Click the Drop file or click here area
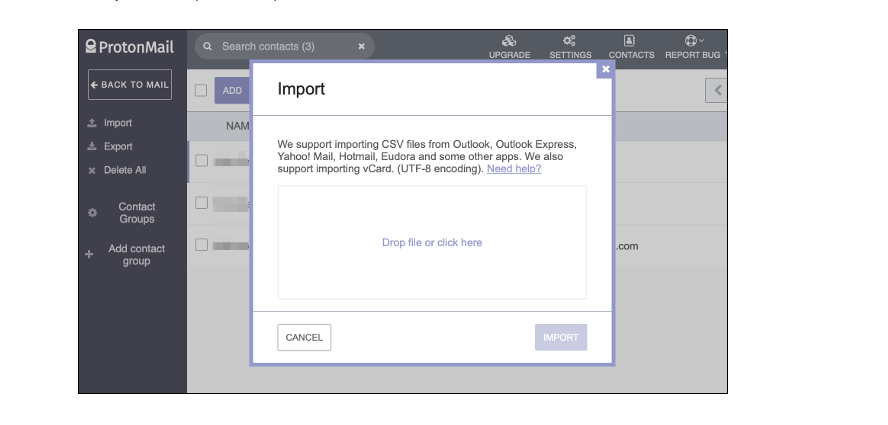This screenshot has width=888, height=425. 432,242
